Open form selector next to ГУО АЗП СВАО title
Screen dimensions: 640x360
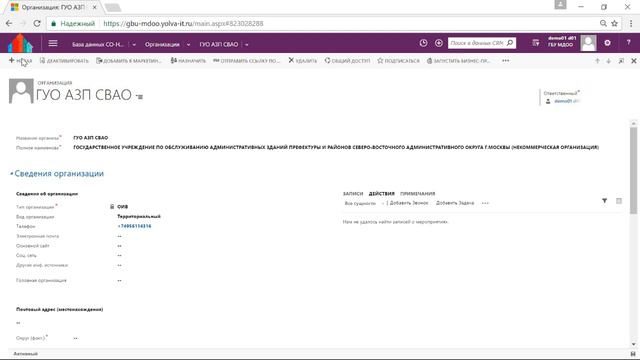(x=140, y=97)
